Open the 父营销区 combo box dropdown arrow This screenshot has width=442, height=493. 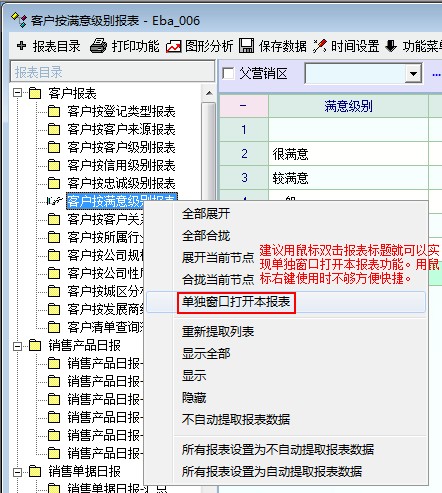[x=413, y=73]
